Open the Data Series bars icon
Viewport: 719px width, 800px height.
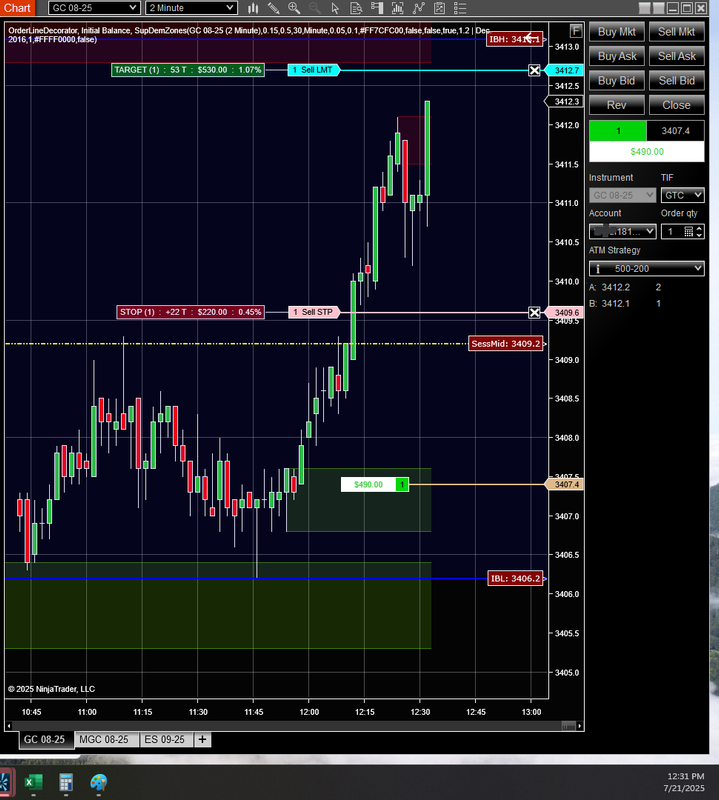point(398,8)
